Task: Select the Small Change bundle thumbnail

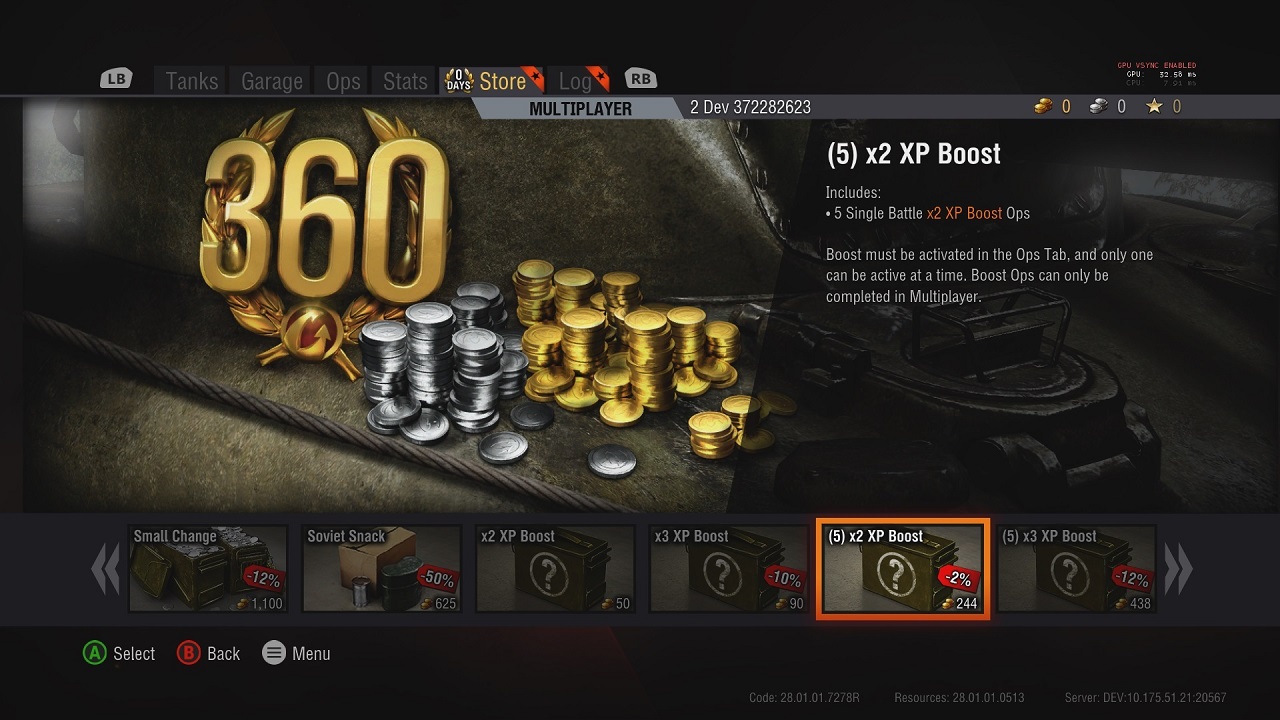Action: pos(208,568)
